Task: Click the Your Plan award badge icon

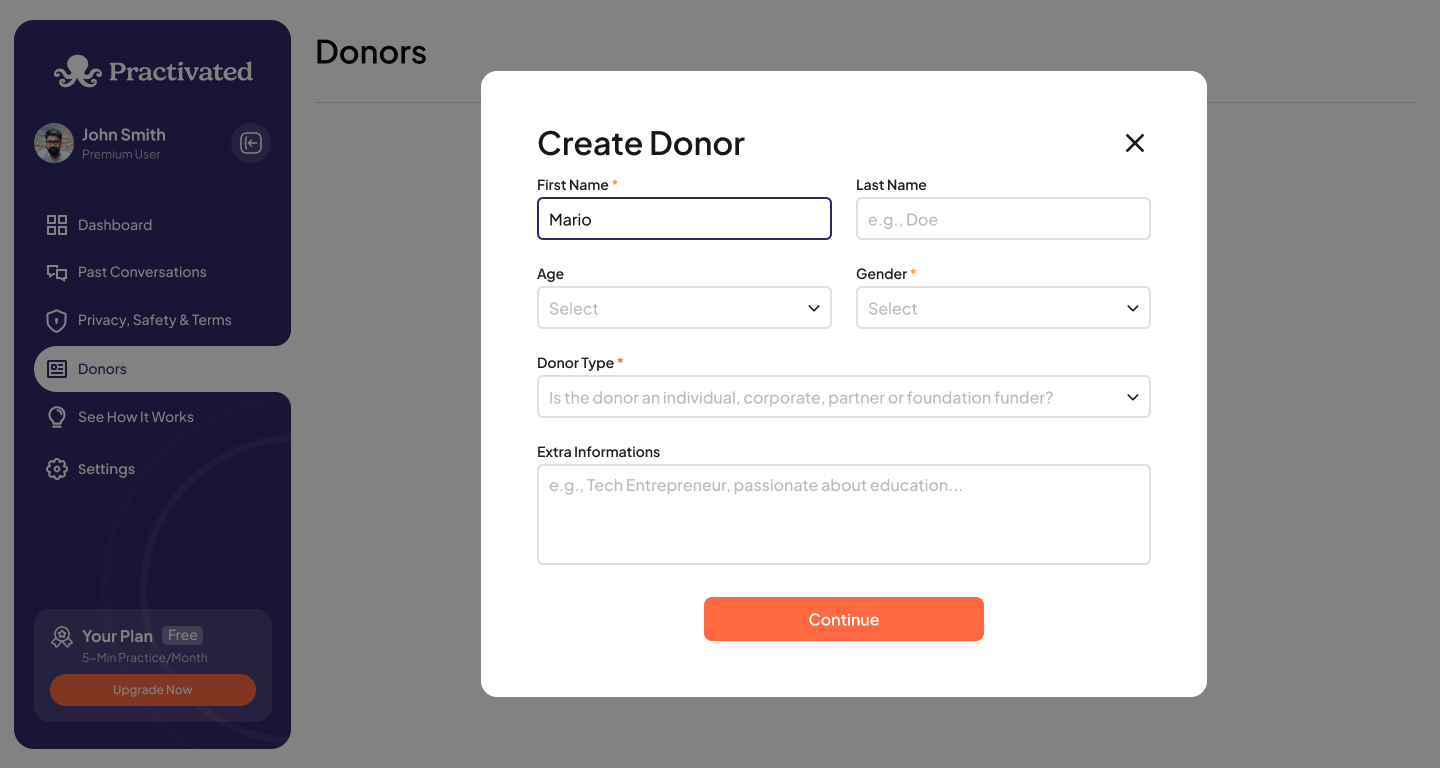Action: (x=62, y=637)
